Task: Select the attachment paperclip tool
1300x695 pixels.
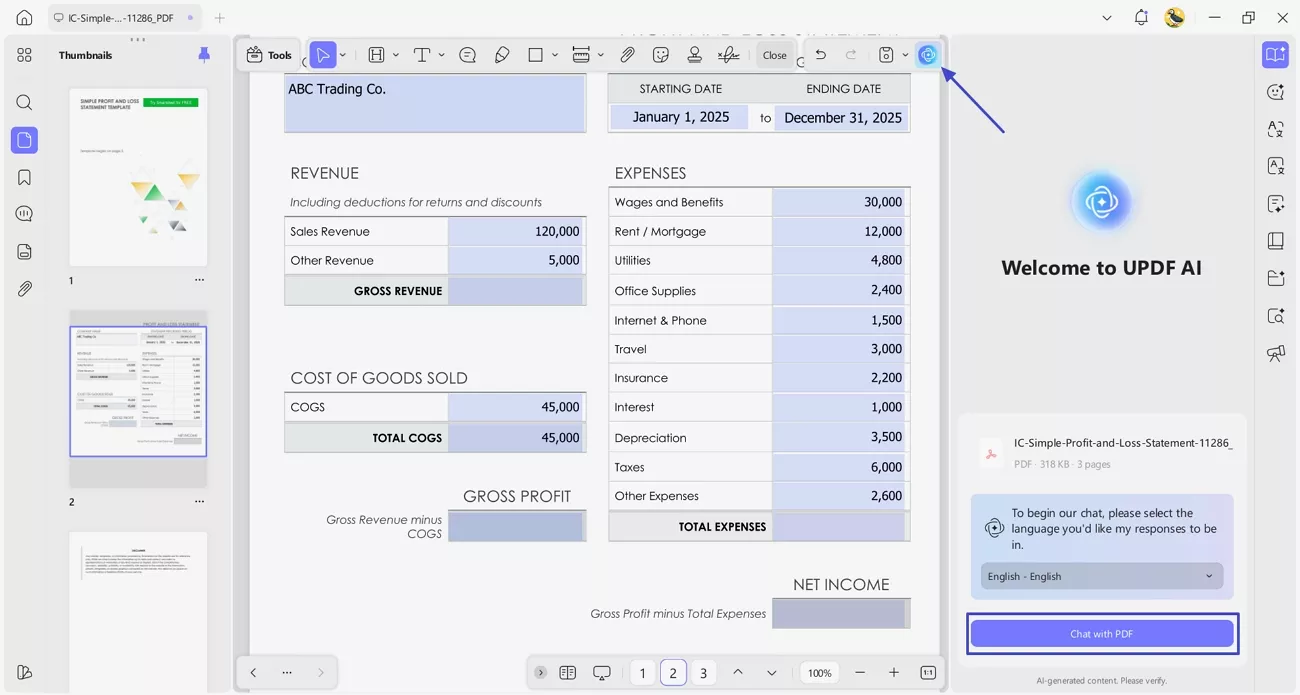Action: [627, 55]
